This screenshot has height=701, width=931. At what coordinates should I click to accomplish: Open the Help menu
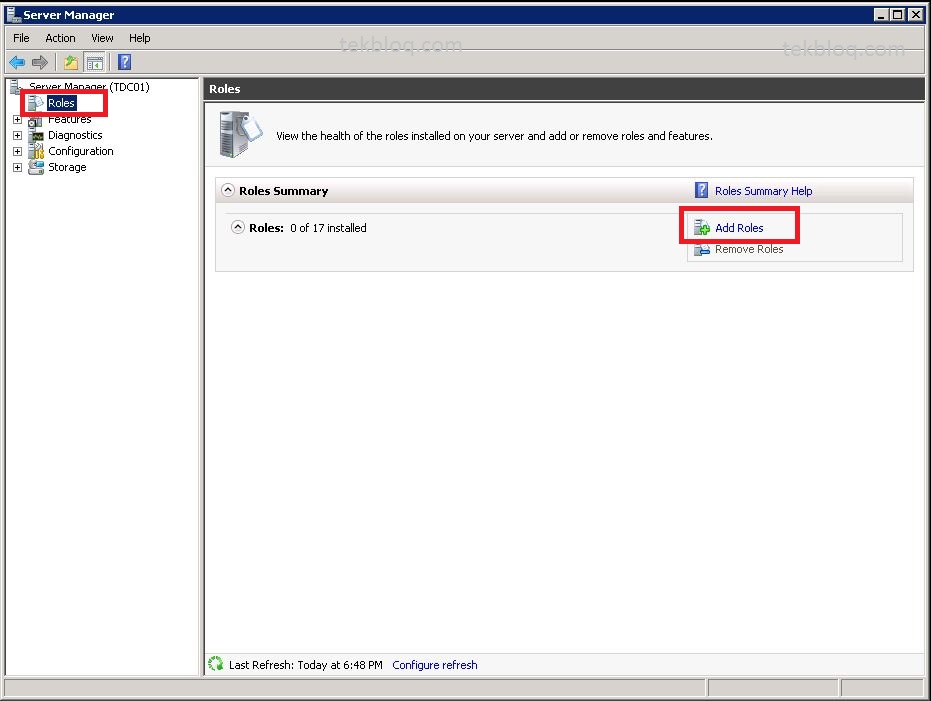pos(140,38)
